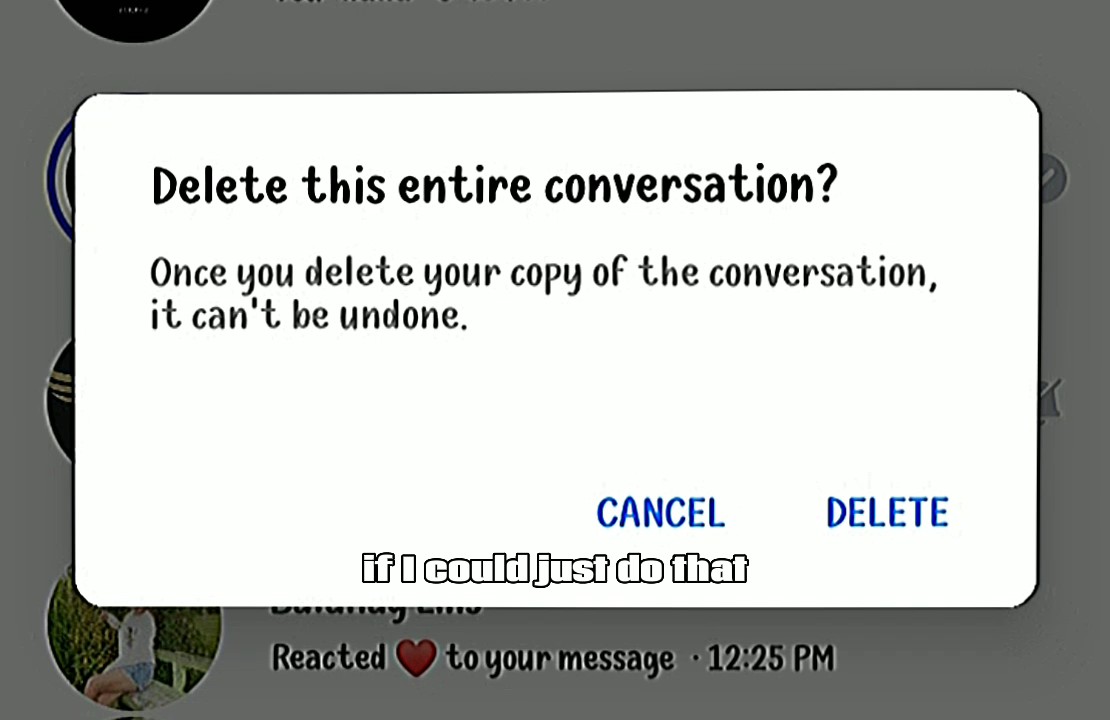Tap the "it can't be undone" warning text
Viewport: 1110px width, 720px height.
coord(309,315)
